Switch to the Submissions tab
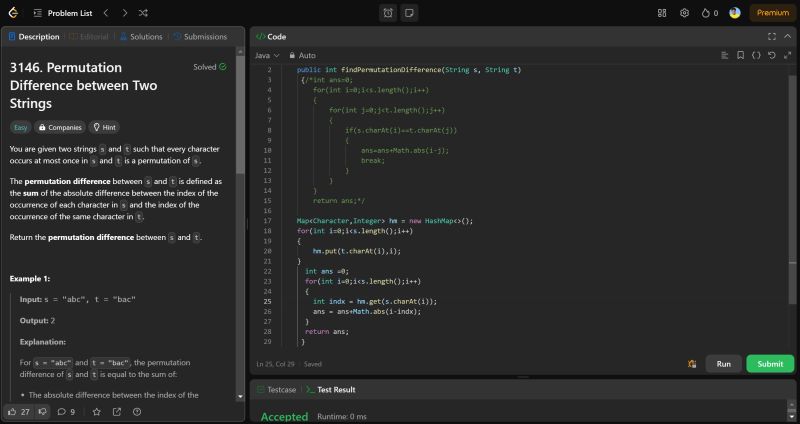 pos(200,37)
